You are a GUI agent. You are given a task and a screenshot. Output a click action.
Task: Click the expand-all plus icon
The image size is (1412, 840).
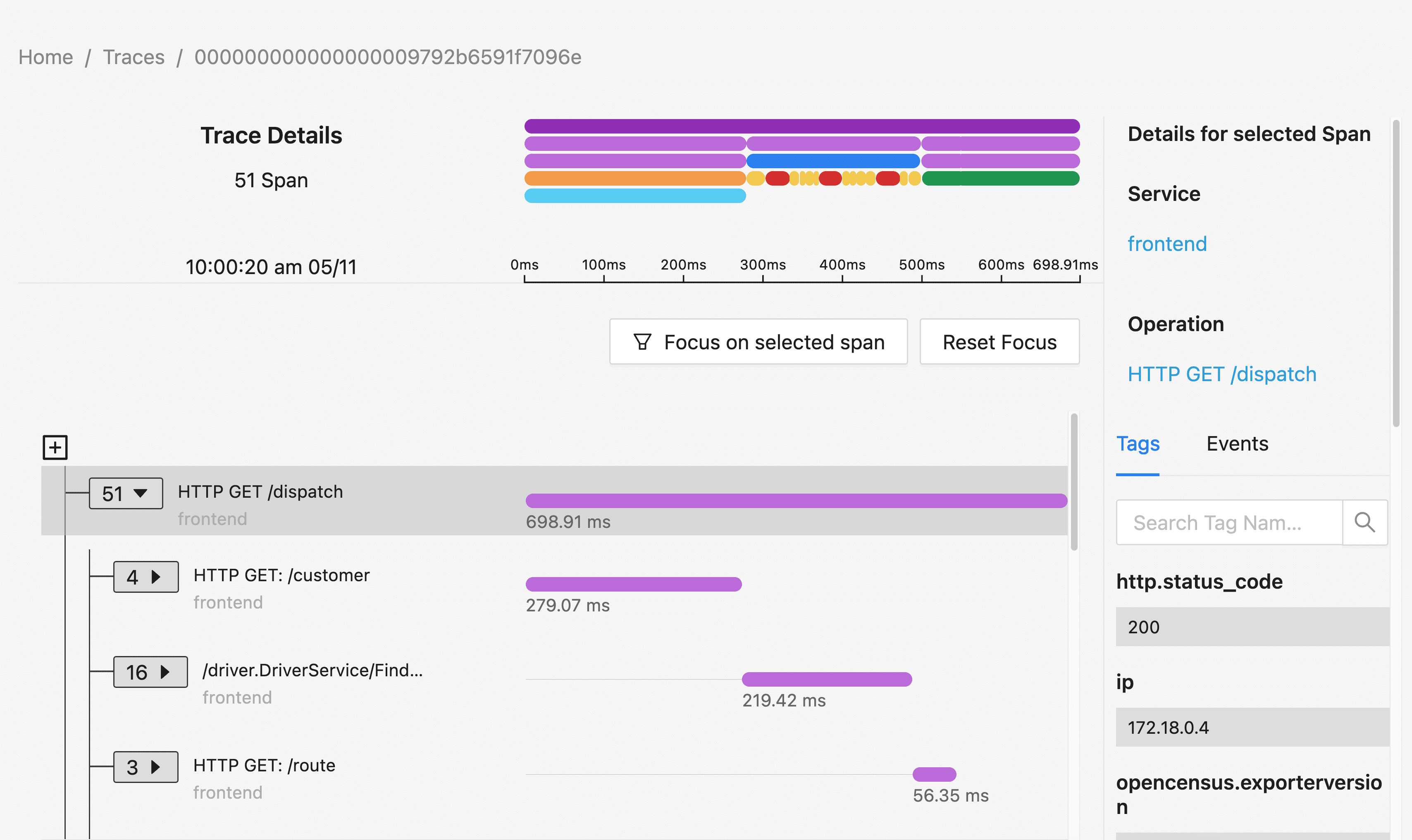pos(55,448)
